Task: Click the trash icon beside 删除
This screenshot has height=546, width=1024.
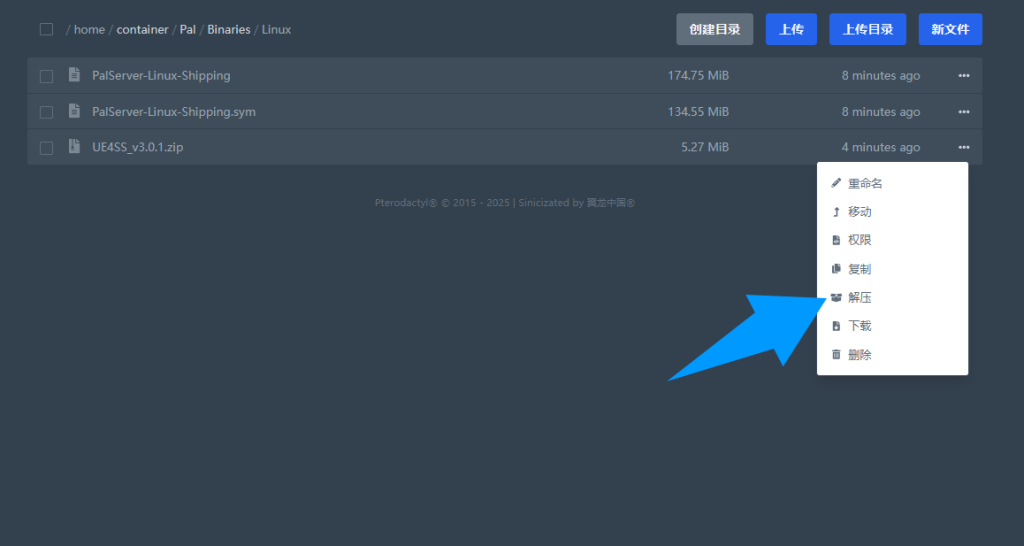Action: [x=836, y=355]
